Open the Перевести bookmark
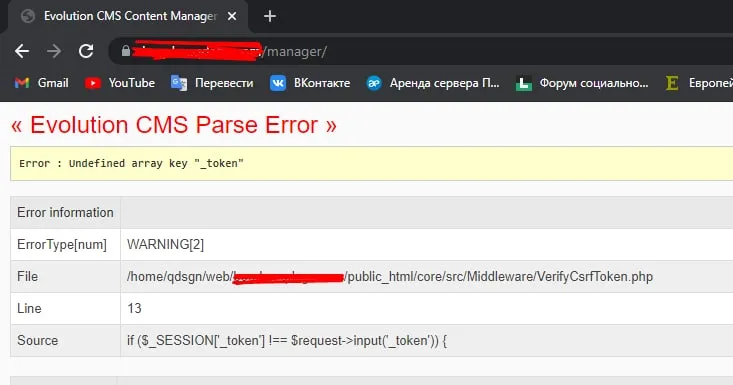This screenshot has height=385, width=733. pos(212,83)
